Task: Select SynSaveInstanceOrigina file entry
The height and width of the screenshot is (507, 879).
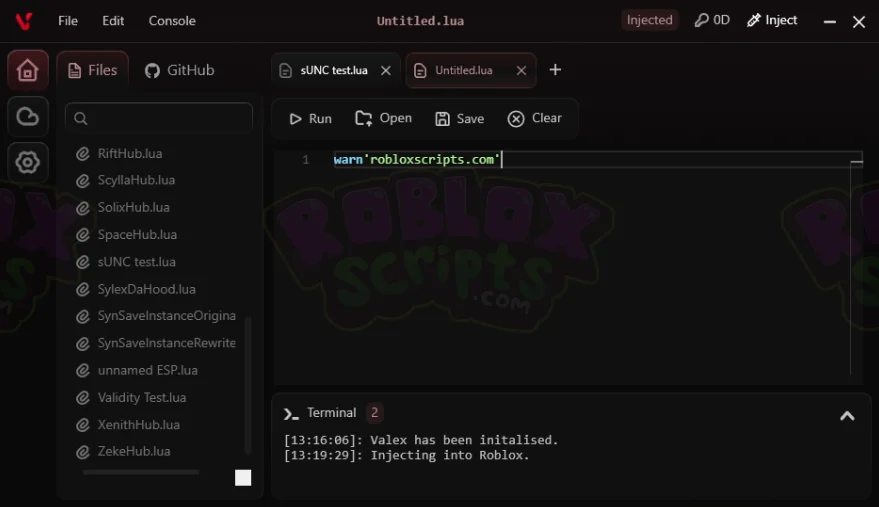Action: (x=166, y=316)
